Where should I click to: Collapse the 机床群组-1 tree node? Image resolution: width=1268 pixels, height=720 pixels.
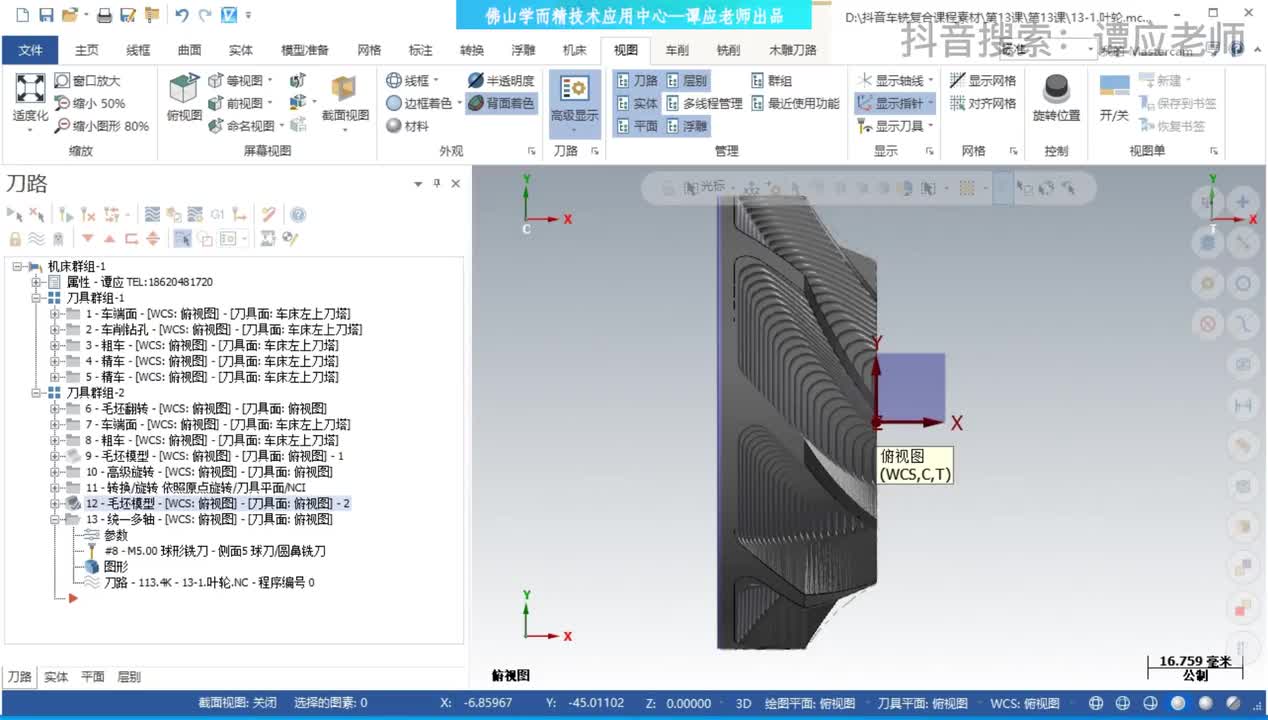coord(18,266)
